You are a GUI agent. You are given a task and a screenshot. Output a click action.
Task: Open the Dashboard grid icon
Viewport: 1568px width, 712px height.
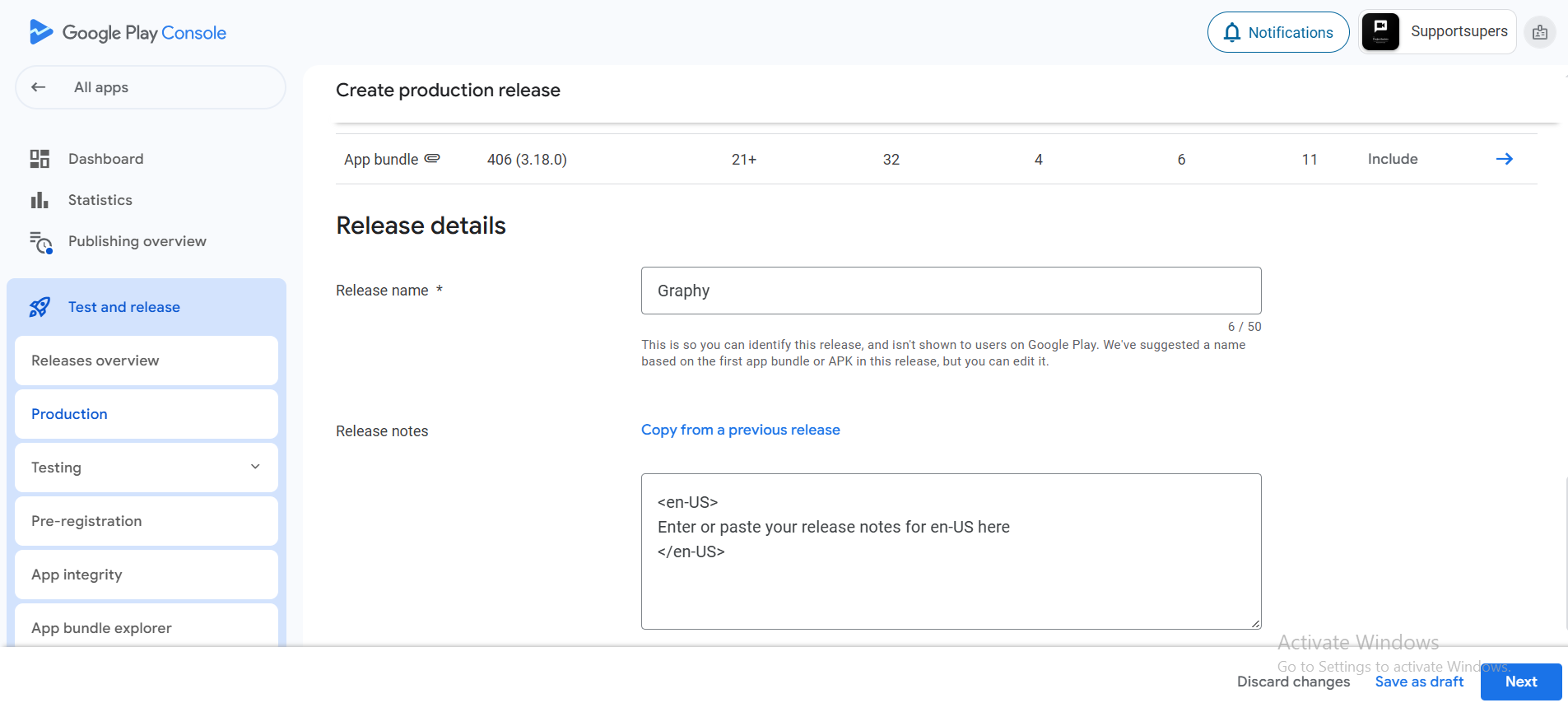[40, 159]
